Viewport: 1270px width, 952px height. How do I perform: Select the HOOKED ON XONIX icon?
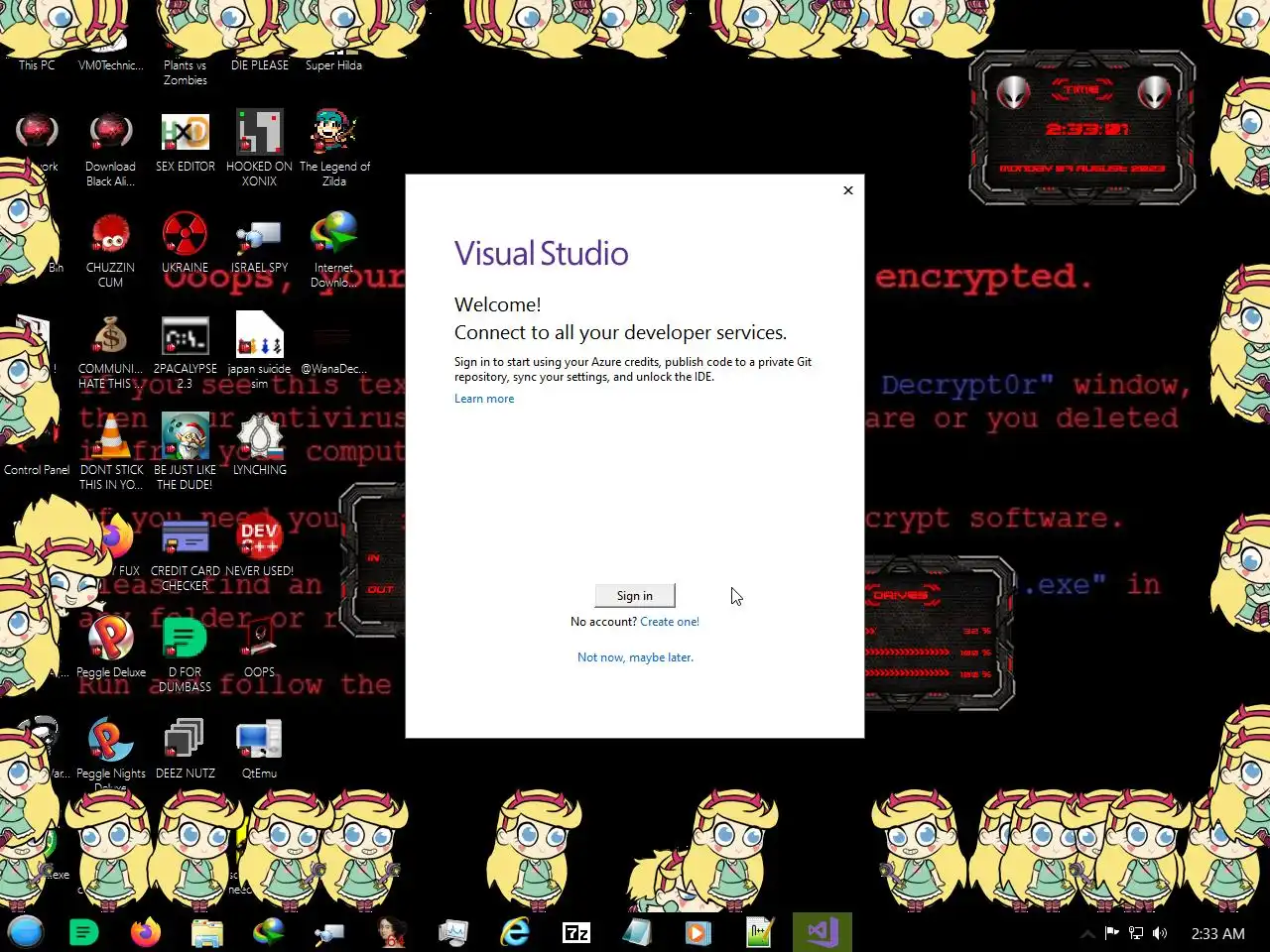(260, 149)
